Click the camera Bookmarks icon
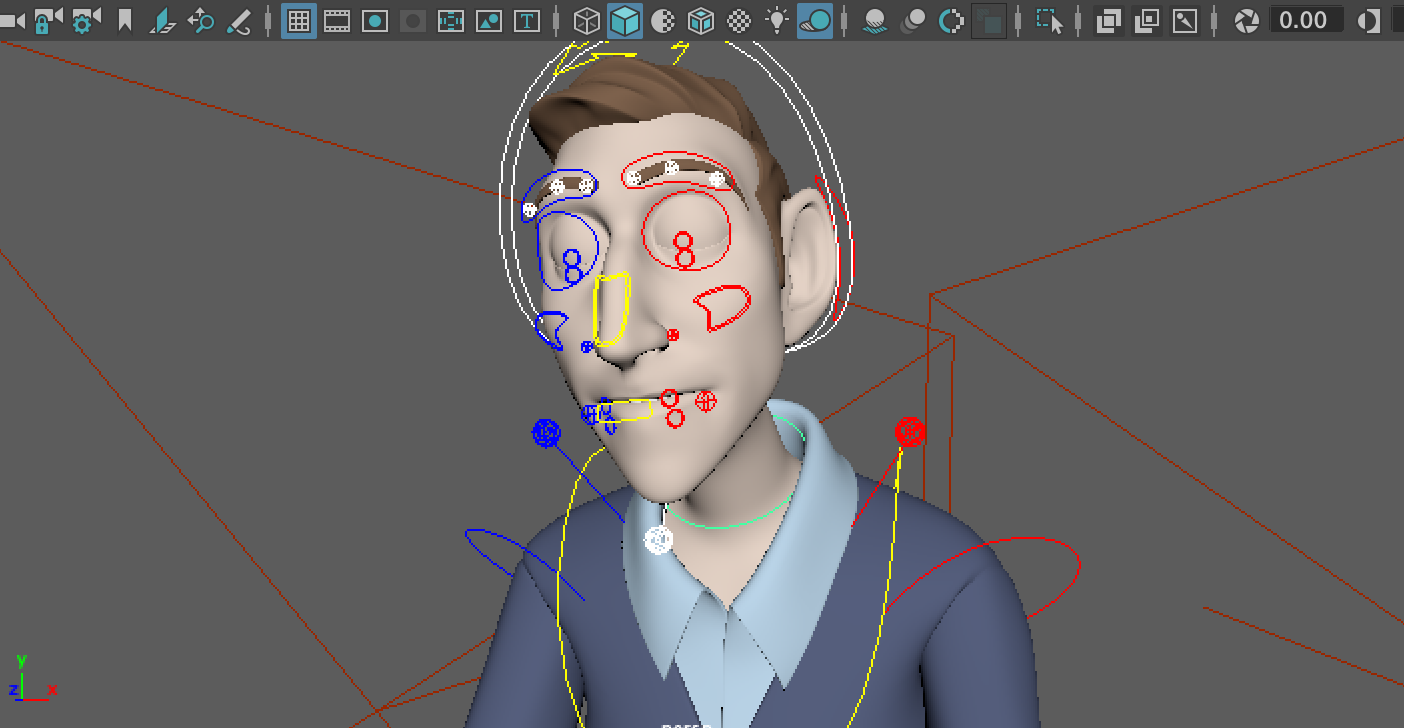 [x=125, y=20]
